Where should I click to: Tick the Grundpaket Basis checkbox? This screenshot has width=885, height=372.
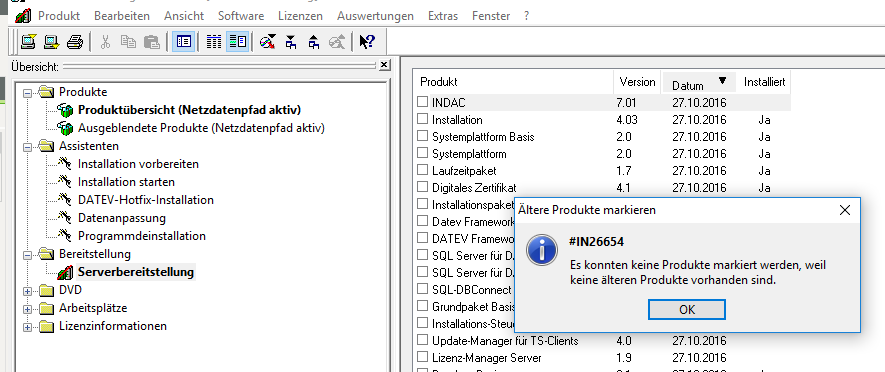pos(423,306)
